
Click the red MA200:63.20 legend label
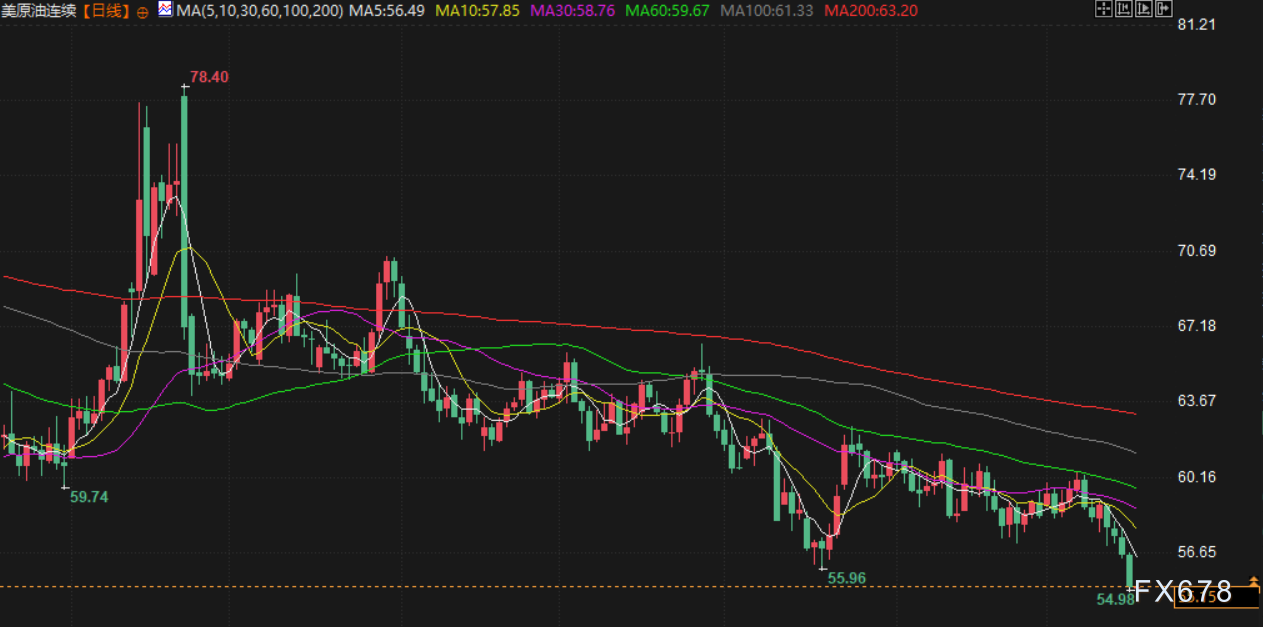(x=869, y=11)
